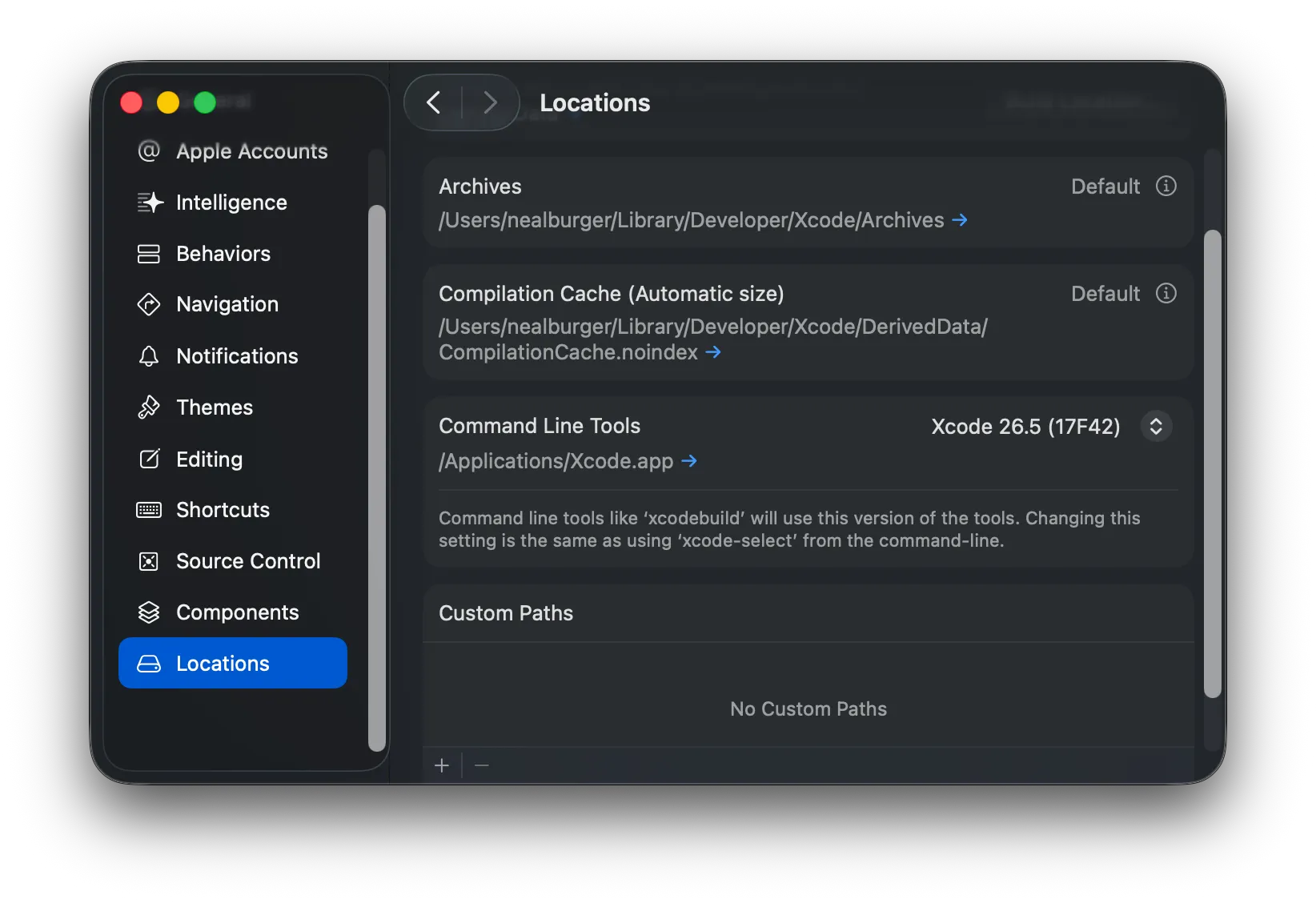Click the Themes paintbrush icon
This screenshot has width=1316, height=903.
[x=149, y=407]
